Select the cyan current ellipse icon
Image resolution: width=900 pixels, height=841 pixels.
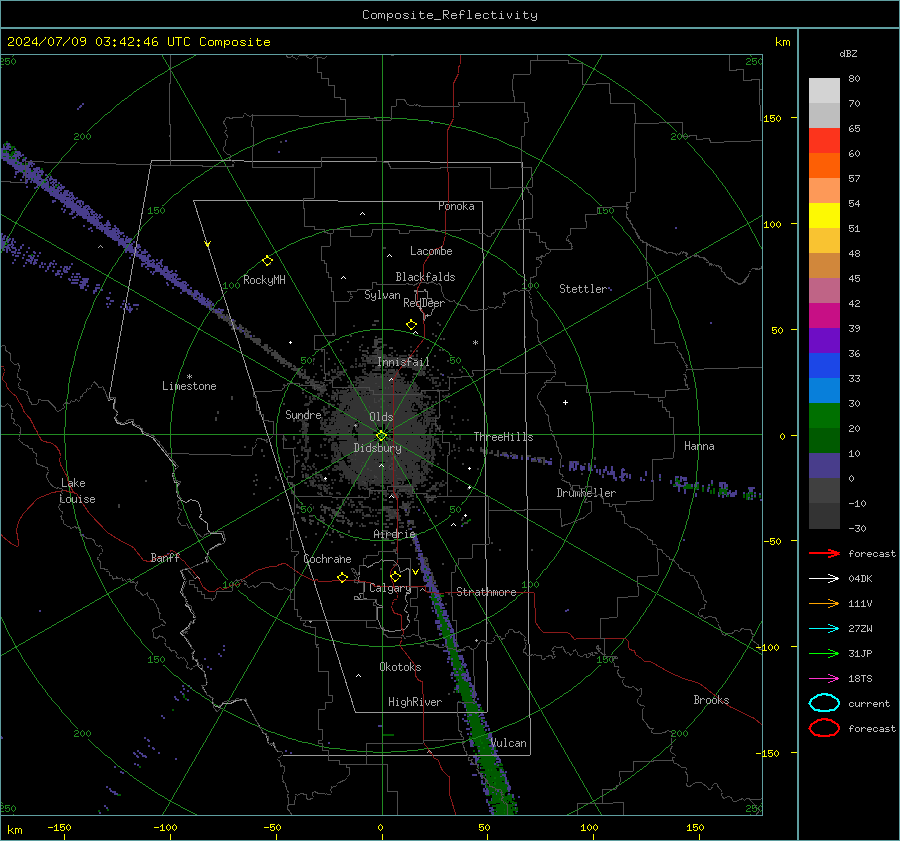click(x=824, y=703)
